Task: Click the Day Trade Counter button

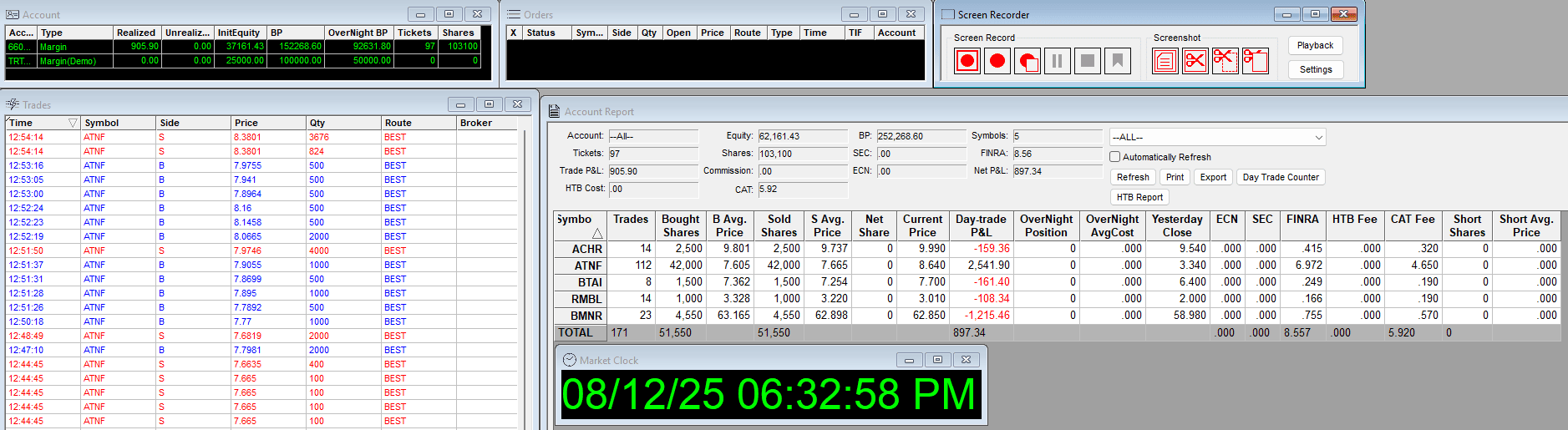Action: tap(1280, 177)
